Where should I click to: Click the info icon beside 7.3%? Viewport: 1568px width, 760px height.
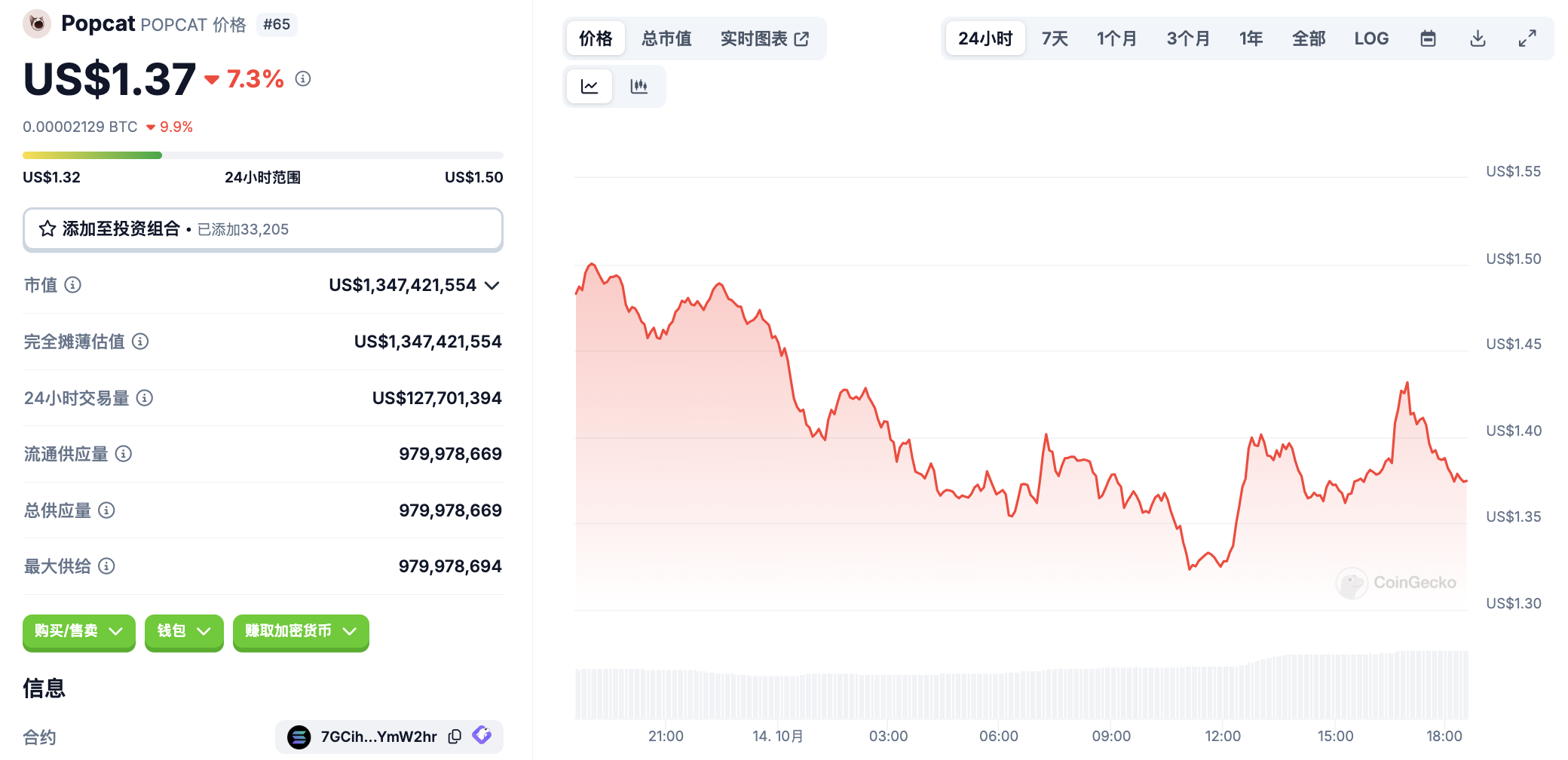303,78
